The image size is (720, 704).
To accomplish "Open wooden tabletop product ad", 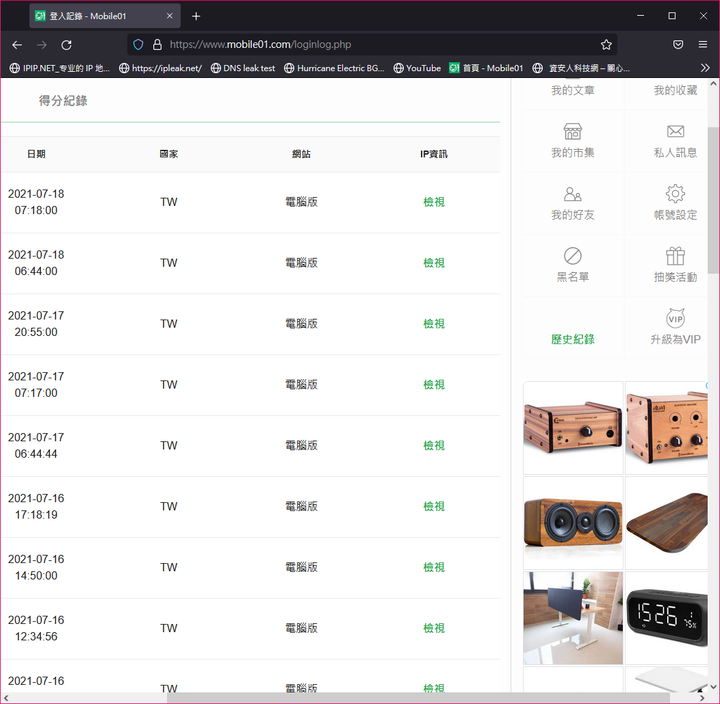I will 667,523.
